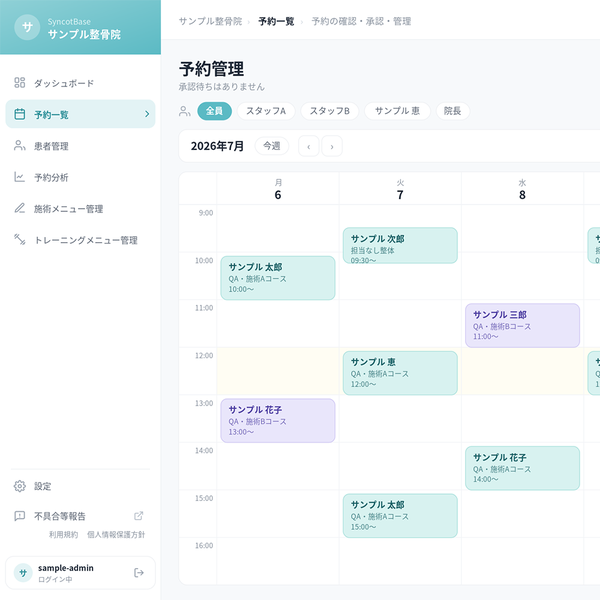Click the 不具合等報告 message icon
Screen dimensions: 600x600
click(20, 516)
